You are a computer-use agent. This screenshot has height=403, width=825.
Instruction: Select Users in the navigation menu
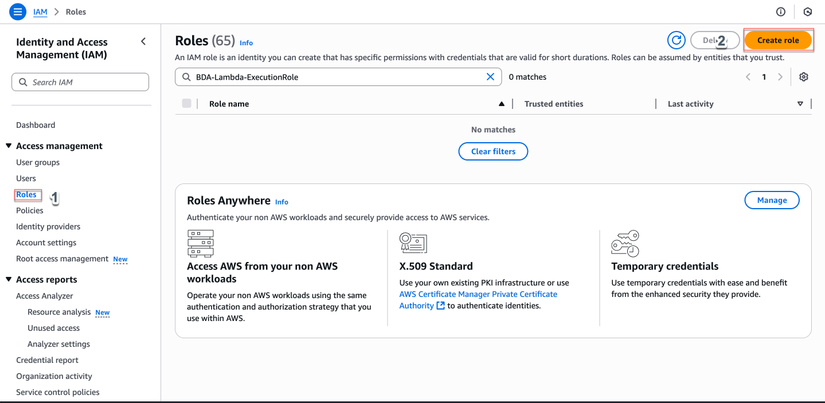(x=26, y=178)
